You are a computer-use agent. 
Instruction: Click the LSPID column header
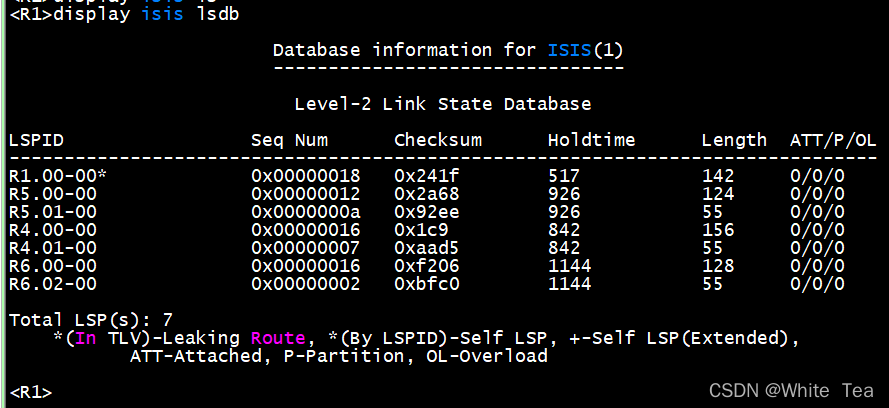36,140
